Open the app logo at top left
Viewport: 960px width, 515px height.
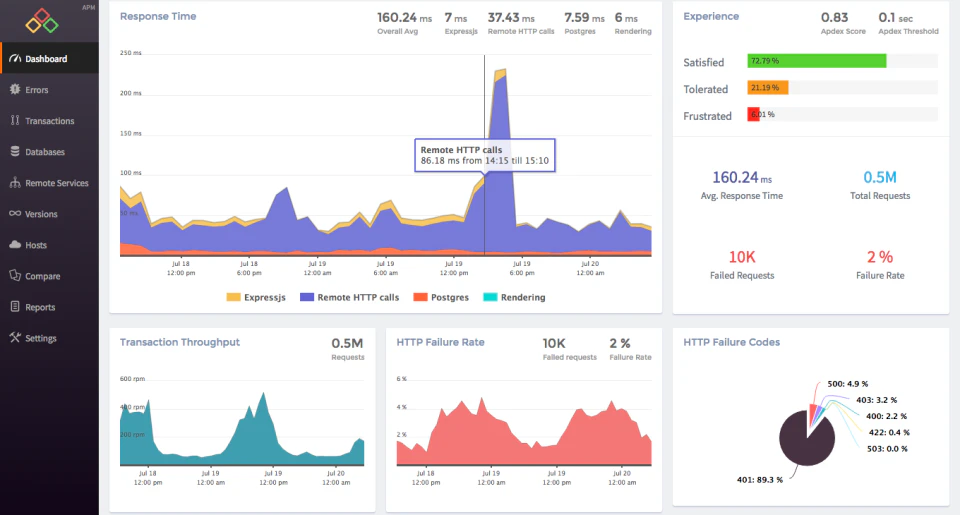coord(41,20)
